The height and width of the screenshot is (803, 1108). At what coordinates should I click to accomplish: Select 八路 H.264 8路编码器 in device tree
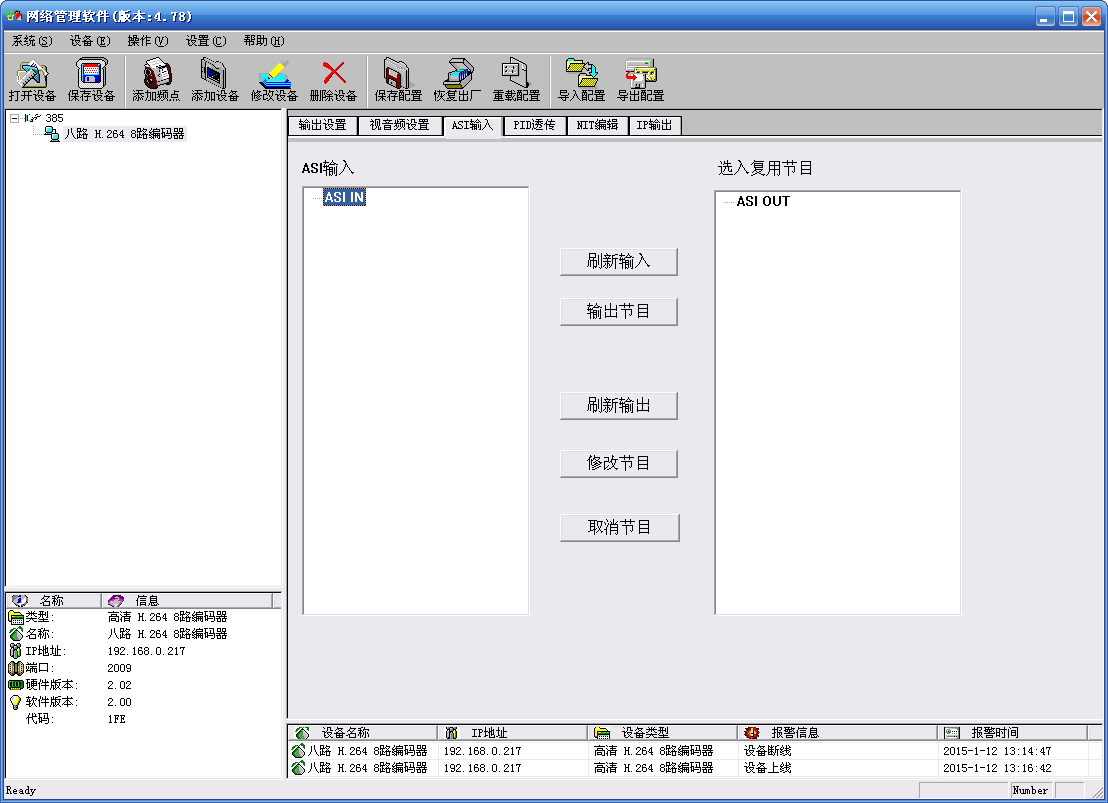124,134
